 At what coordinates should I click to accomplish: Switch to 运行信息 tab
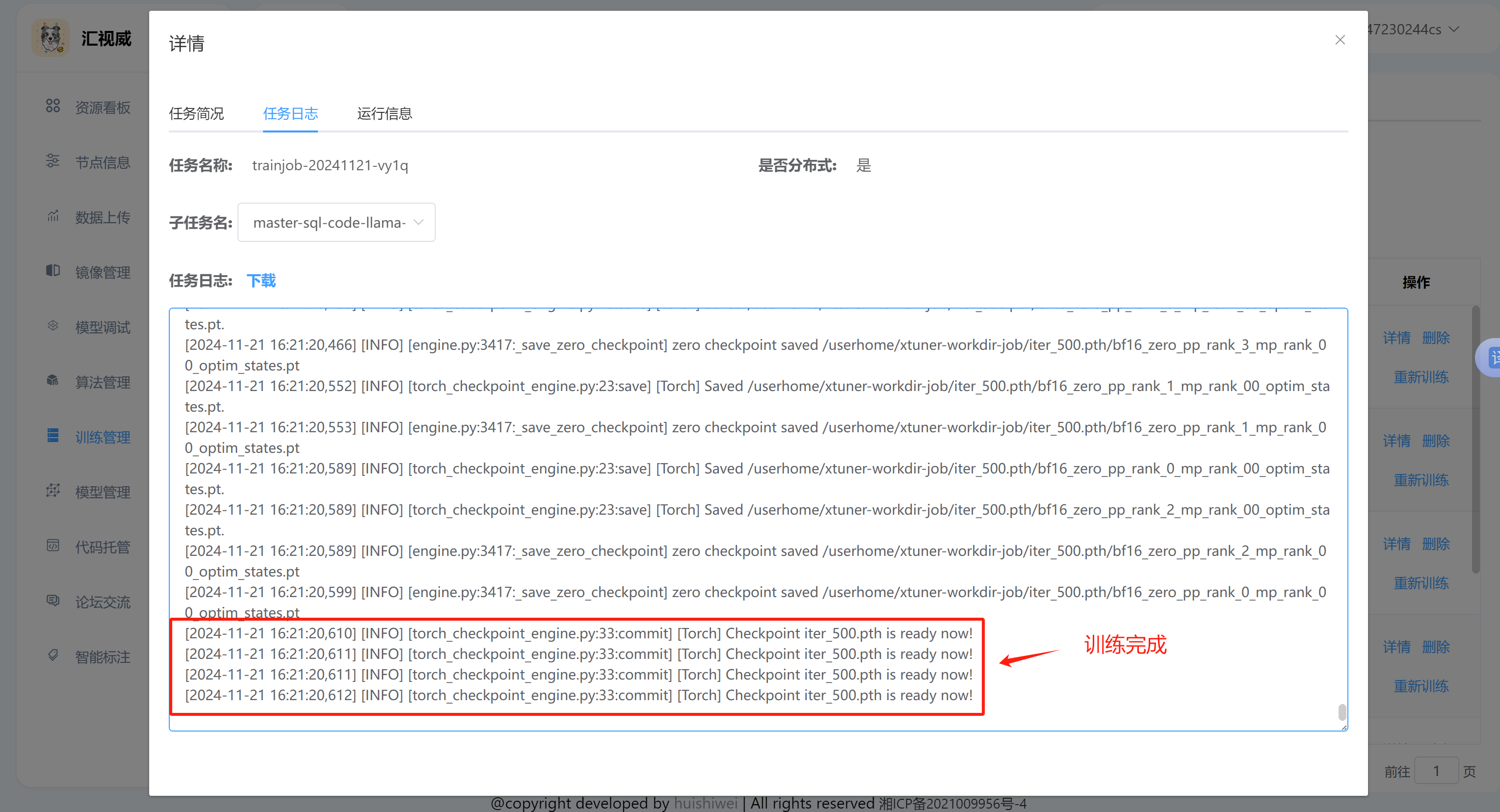(384, 113)
